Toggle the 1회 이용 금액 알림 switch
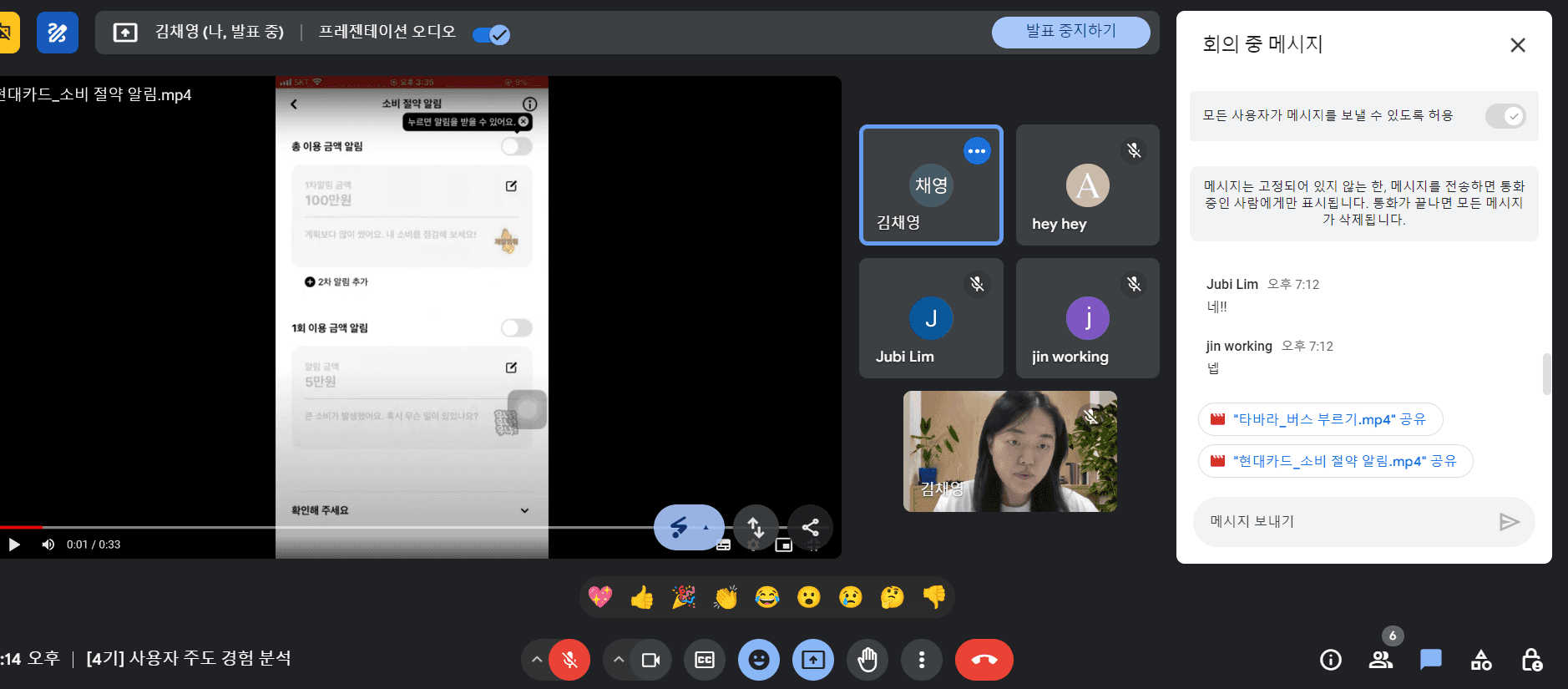 pos(517,327)
